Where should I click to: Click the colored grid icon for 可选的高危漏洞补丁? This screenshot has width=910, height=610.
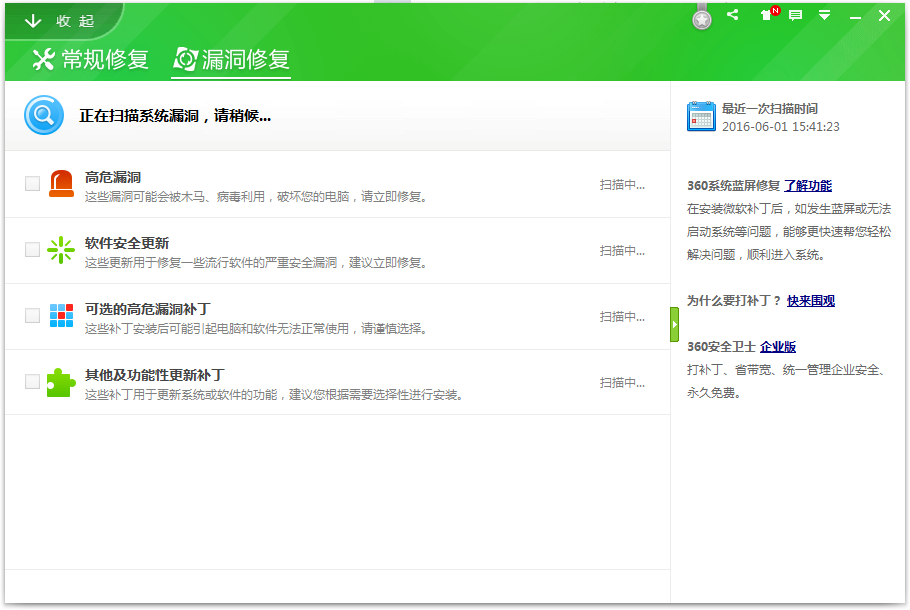point(62,316)
